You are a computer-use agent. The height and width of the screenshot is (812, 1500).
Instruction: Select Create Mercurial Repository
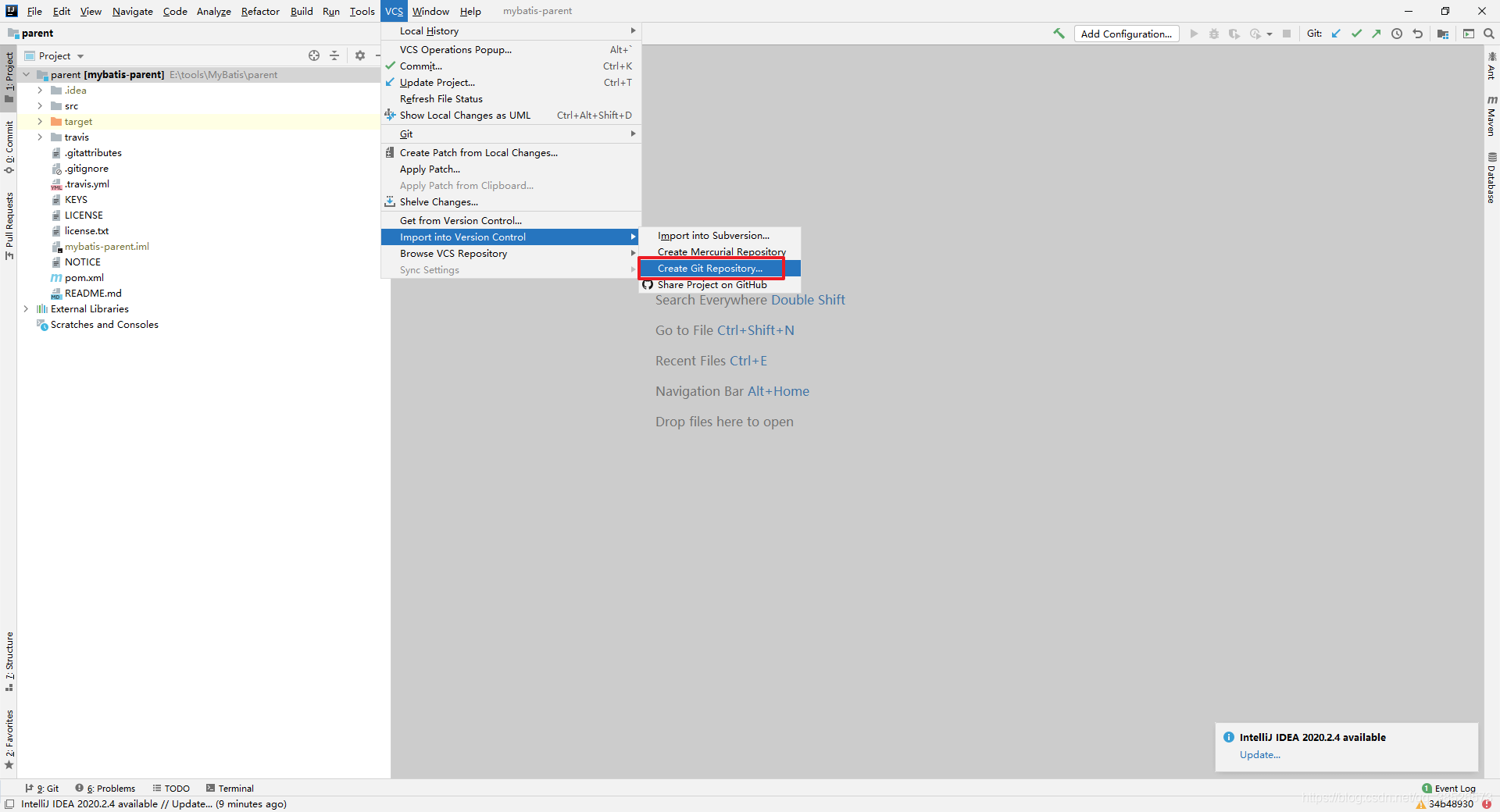coord(720,252)
